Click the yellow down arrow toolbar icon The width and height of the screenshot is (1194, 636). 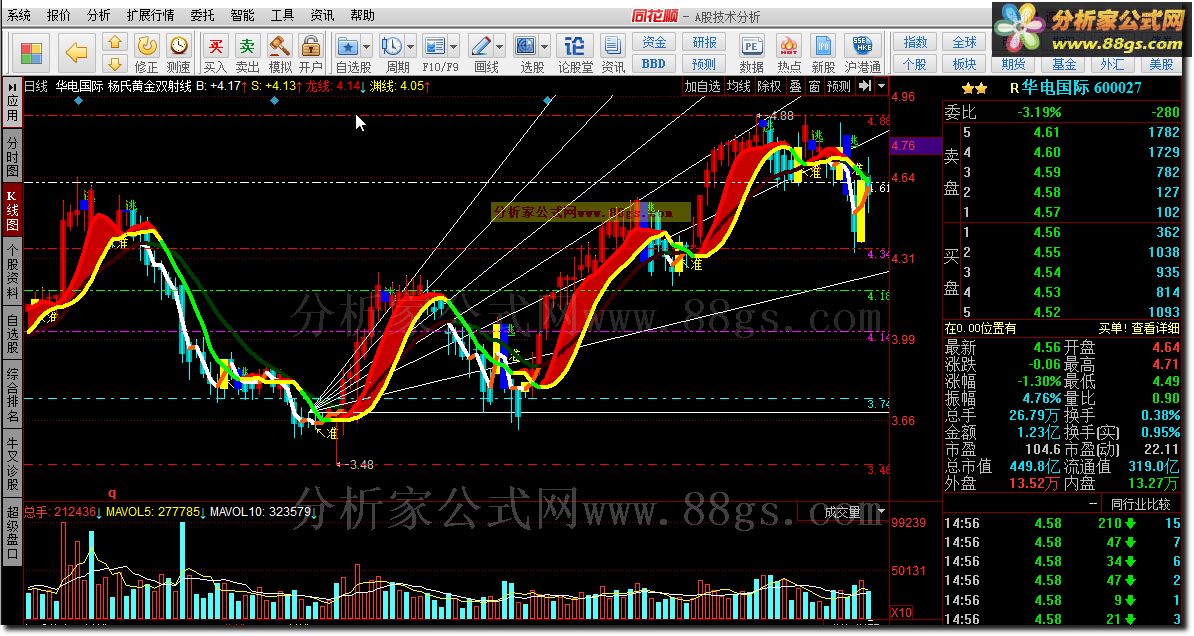click(x=115, y=63)
